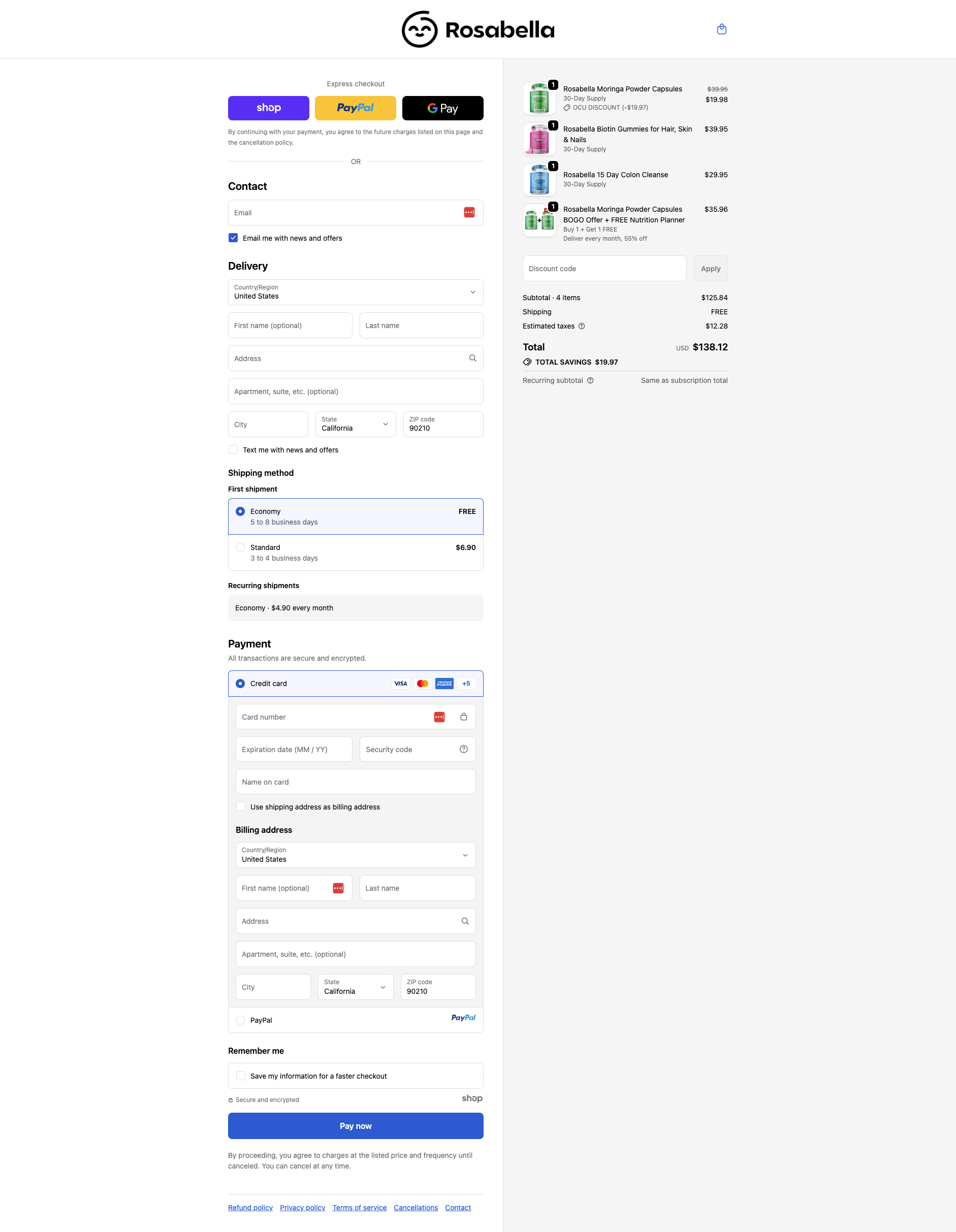Check Use shipping address as billing address
Viewport: 956px width, 1232px height.
click(241, 806)
